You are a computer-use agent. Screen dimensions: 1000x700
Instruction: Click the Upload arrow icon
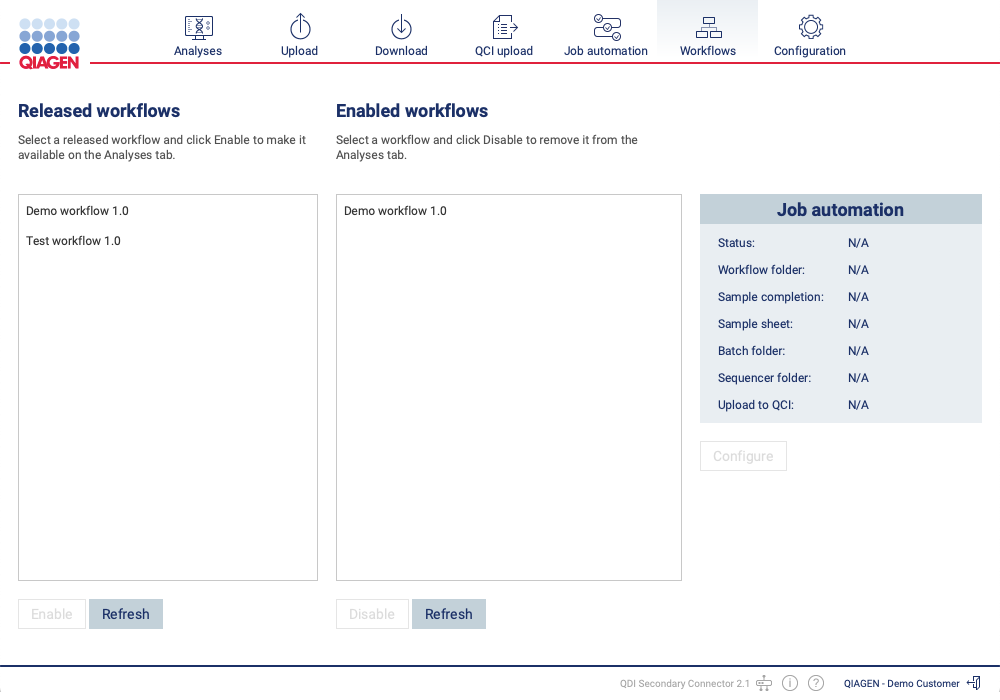(x=299, y=27)
